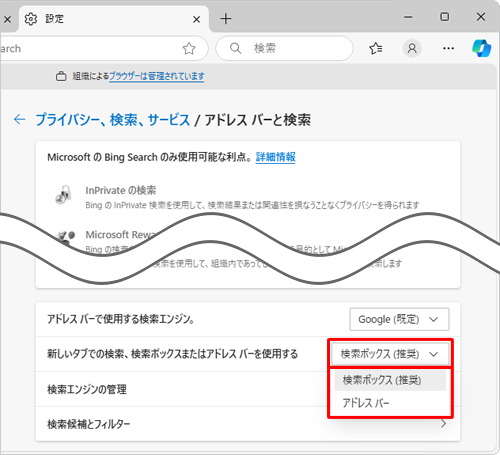Focus the 検索 input field
The width and height of the screenshot is (500, 455).
click(x=284, y=48)
